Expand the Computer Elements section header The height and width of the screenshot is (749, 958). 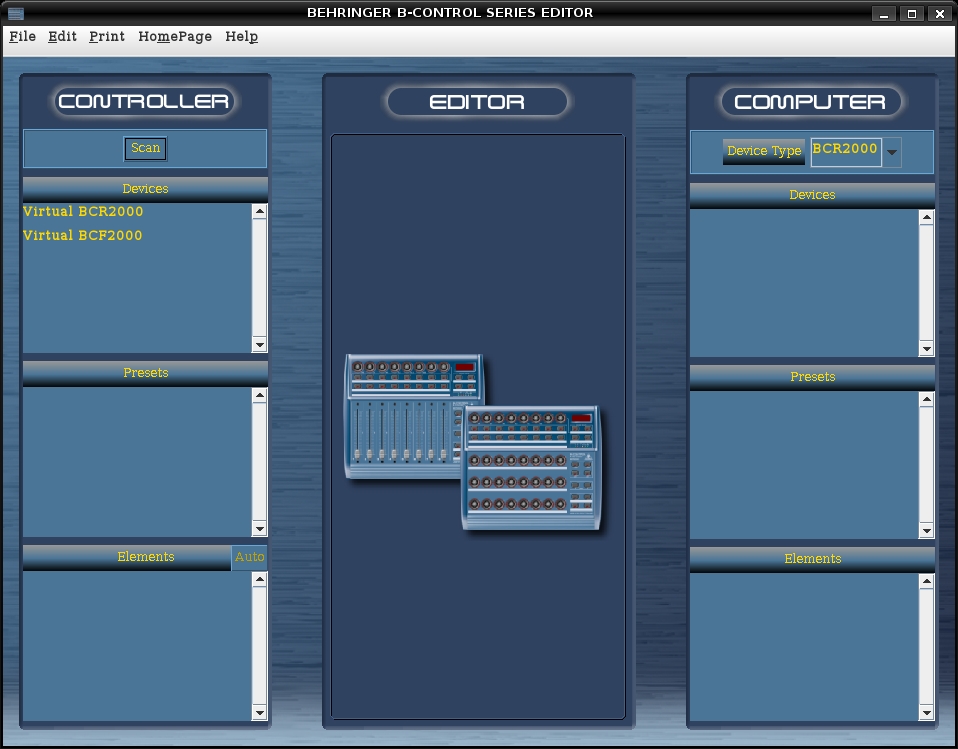click(x=812, y=559)
